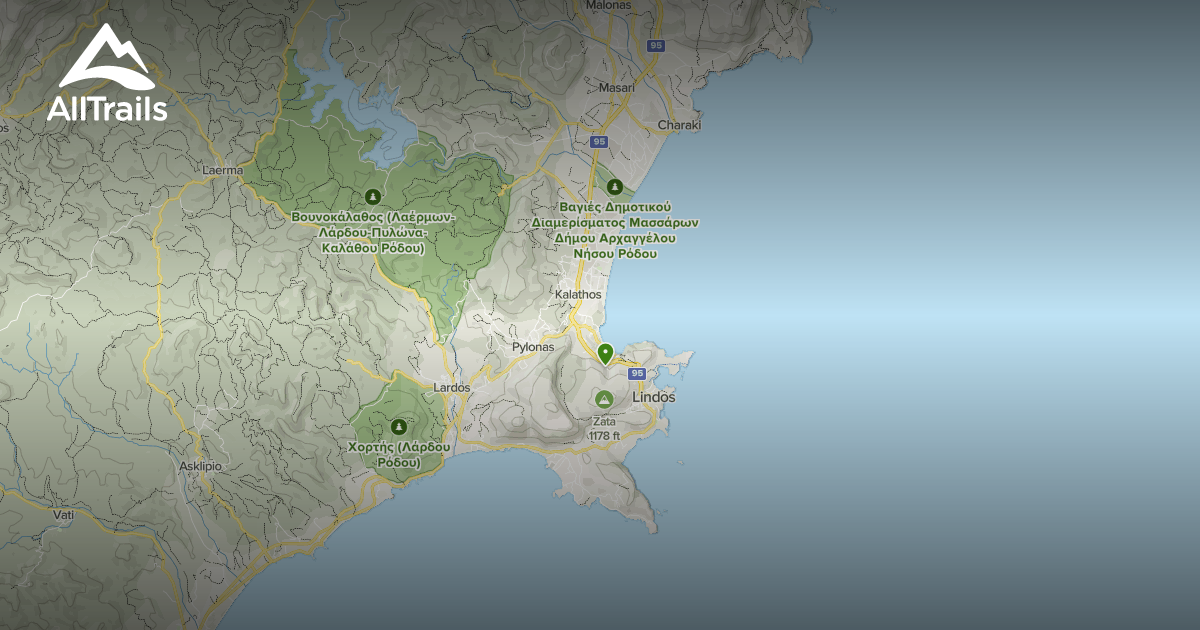
Task: Click the tree icon above Βαγιές Δημοτικού label
Action: (x=615, y=187)
